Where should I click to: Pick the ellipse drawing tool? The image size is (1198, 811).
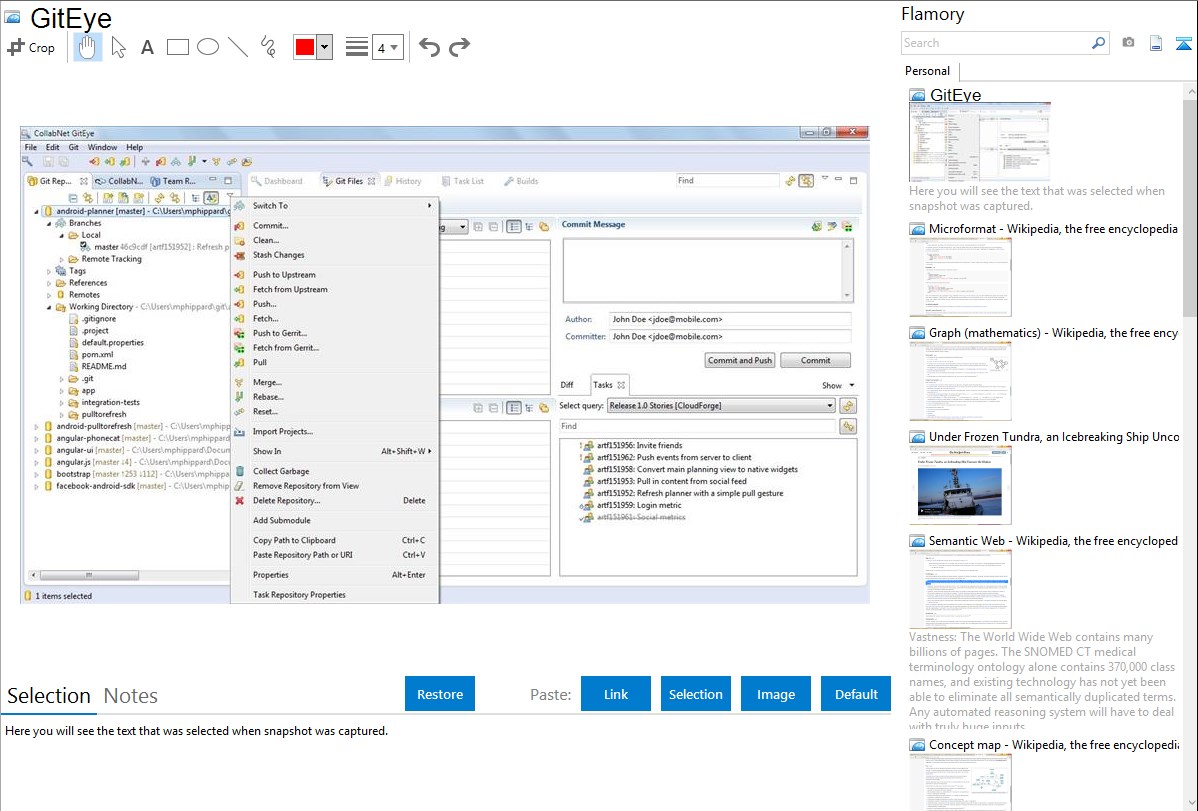pos(208,47)
